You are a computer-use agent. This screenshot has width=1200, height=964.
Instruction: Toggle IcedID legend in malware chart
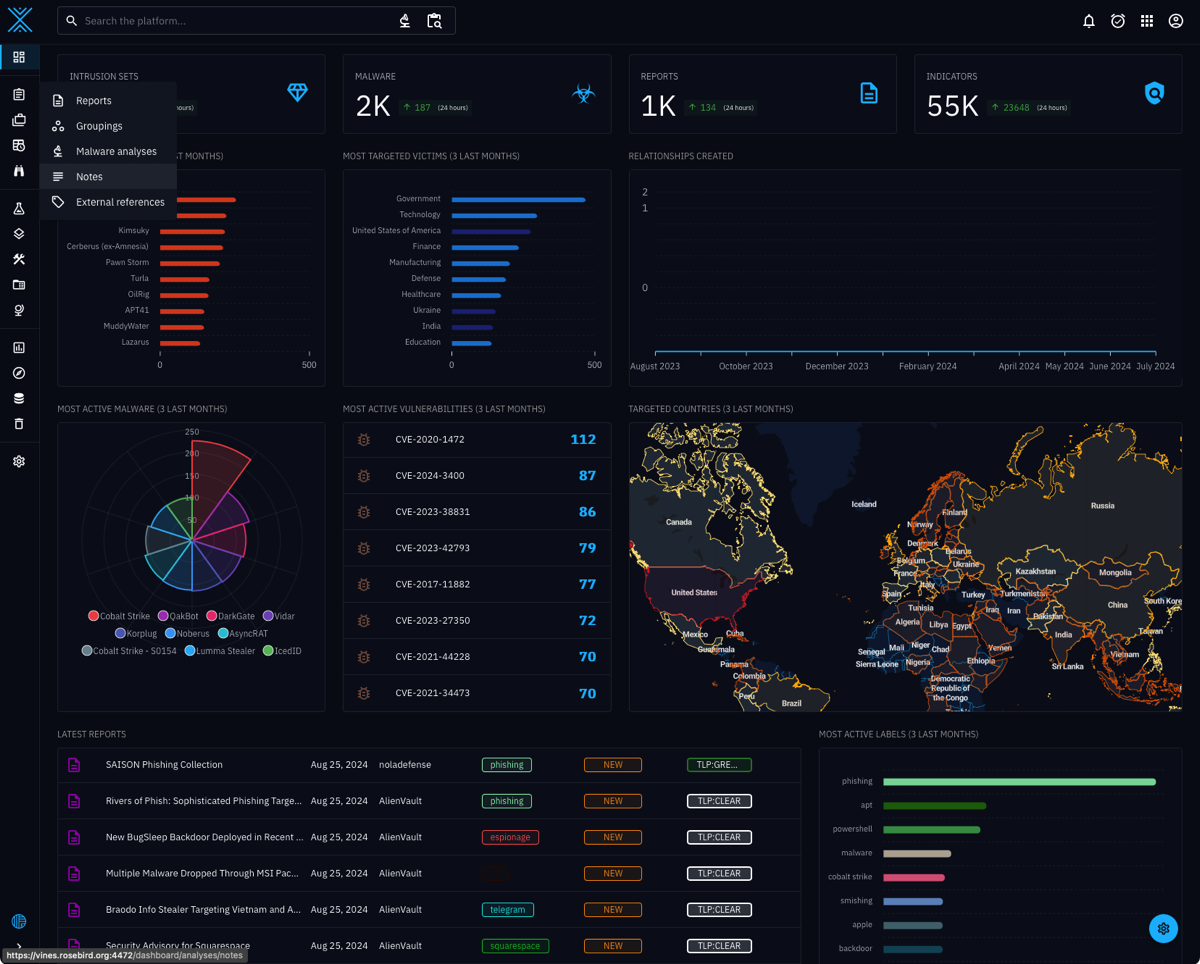tap(282, 651)
